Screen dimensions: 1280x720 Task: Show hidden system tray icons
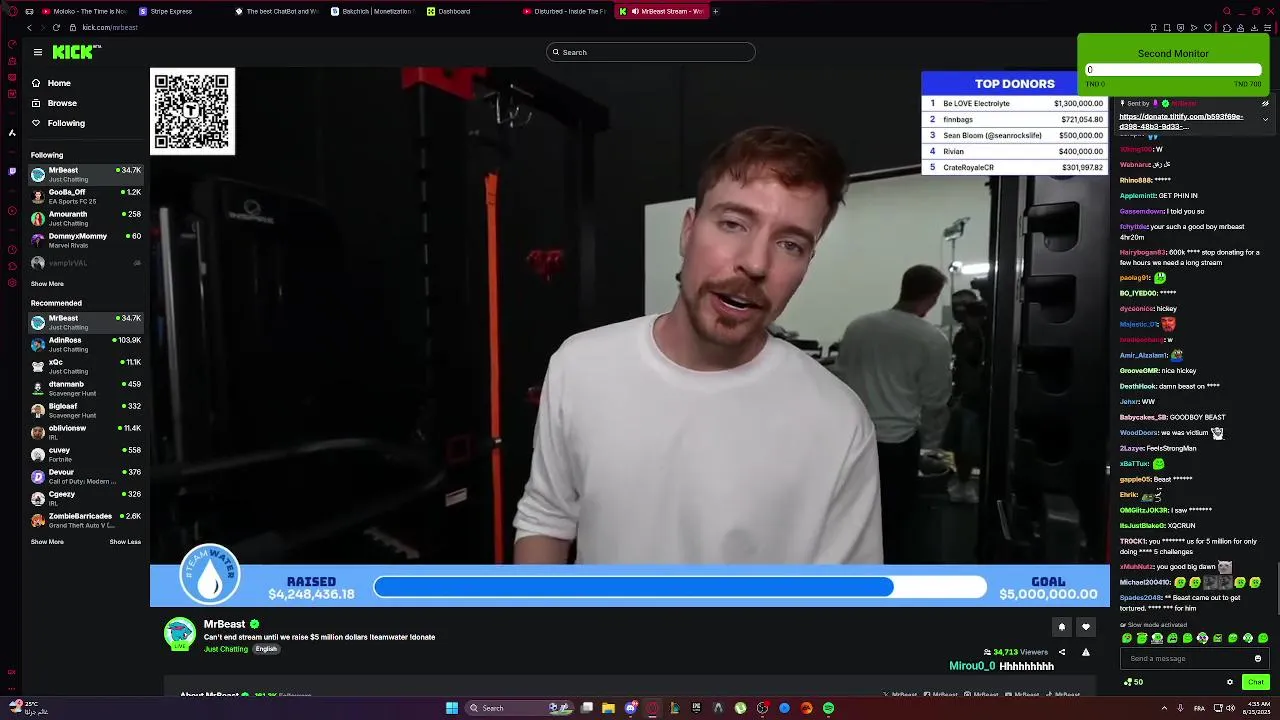click(1166, 708)
